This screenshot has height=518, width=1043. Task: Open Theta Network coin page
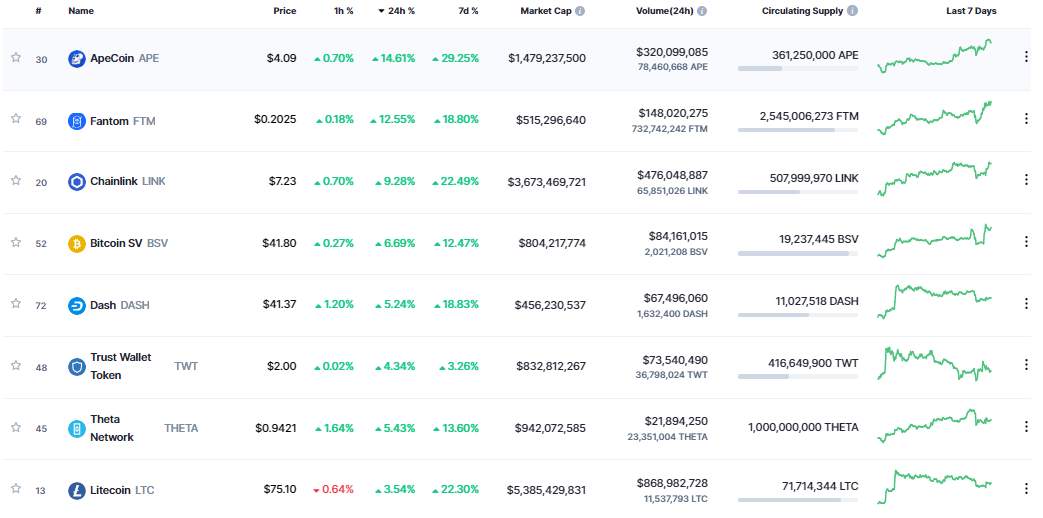144,428
